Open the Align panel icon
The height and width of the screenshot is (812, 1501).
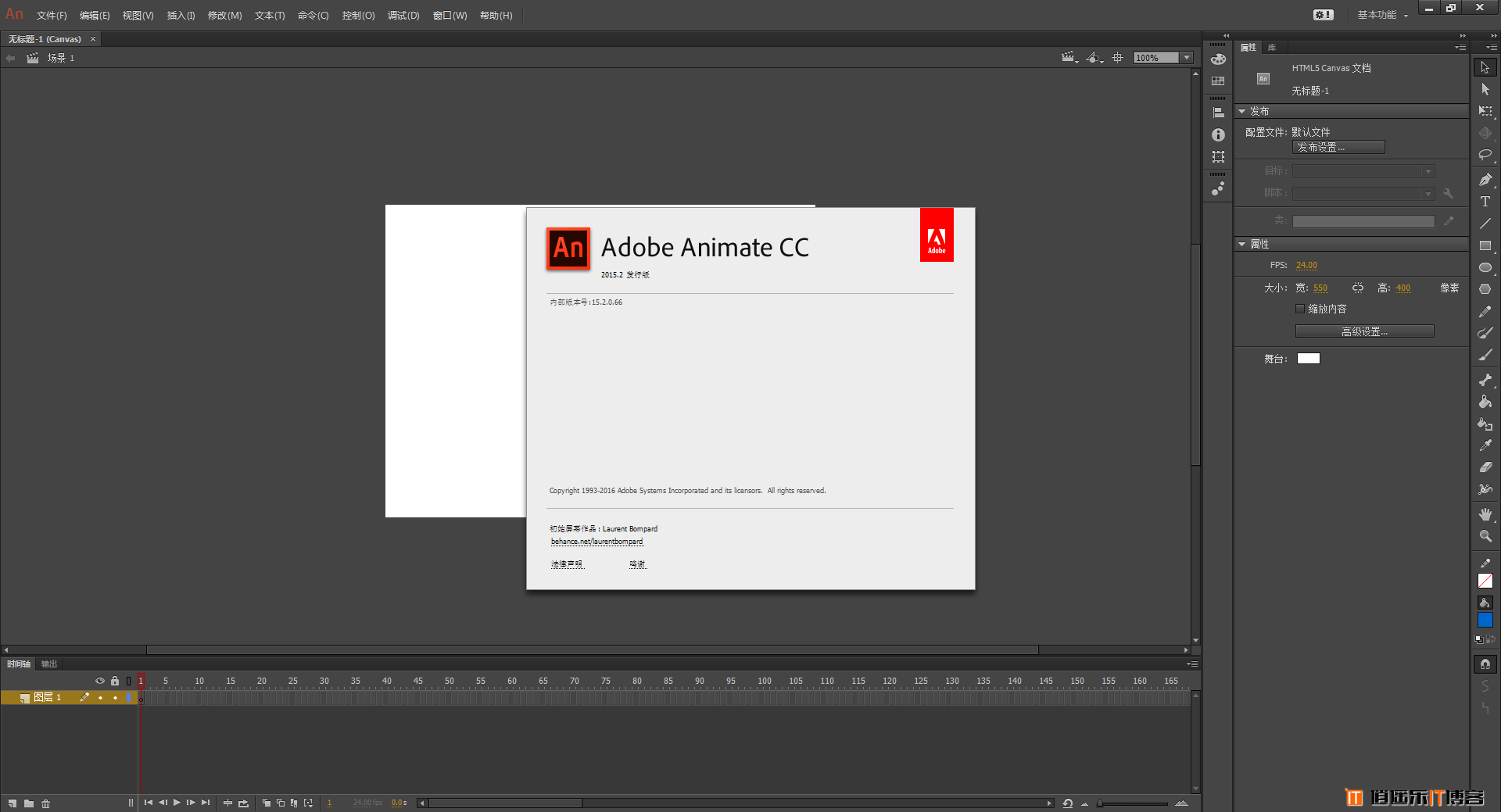(x=1218, y=113)
